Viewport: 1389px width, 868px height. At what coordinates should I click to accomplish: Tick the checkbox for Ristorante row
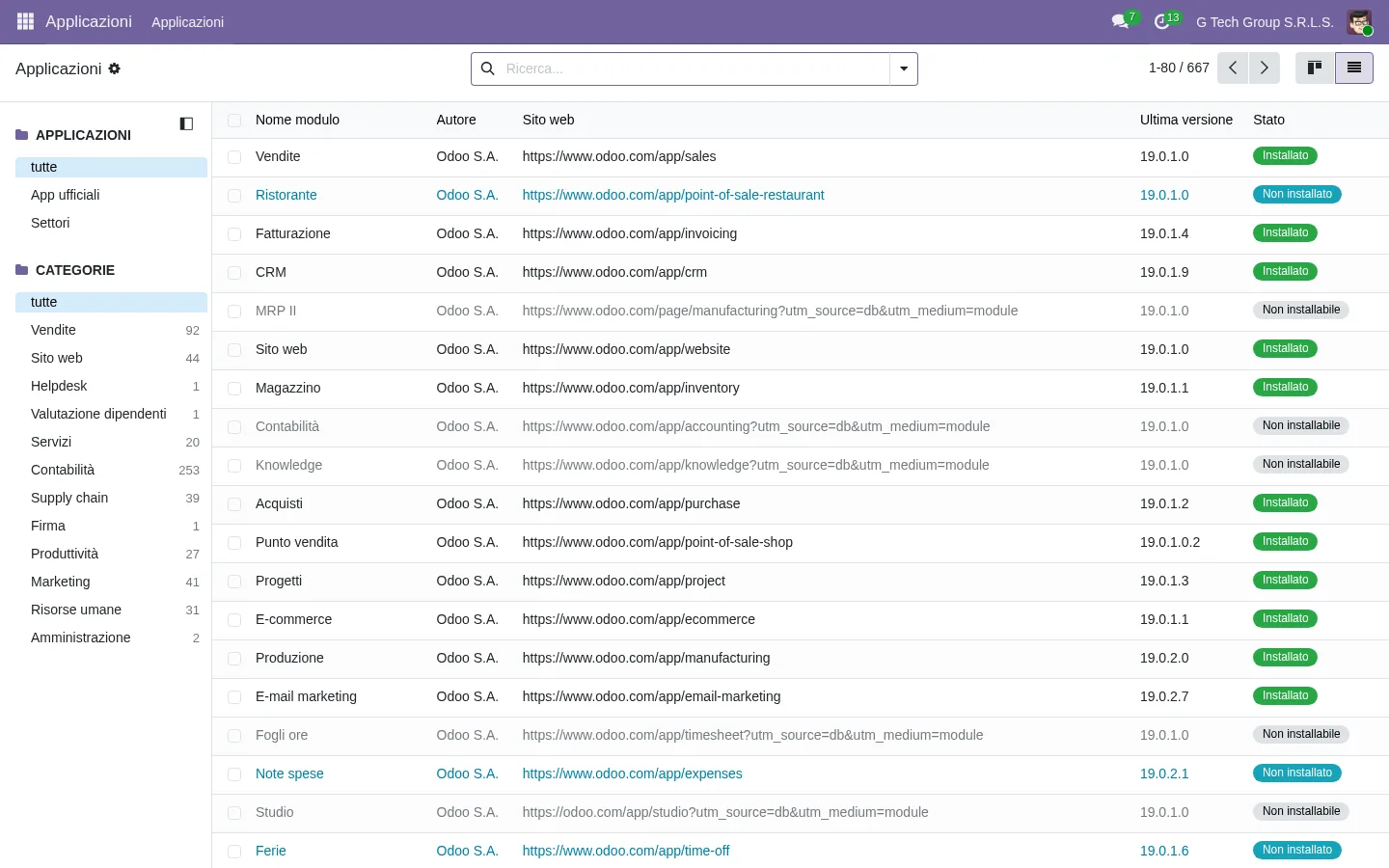[x=234, y=196]
